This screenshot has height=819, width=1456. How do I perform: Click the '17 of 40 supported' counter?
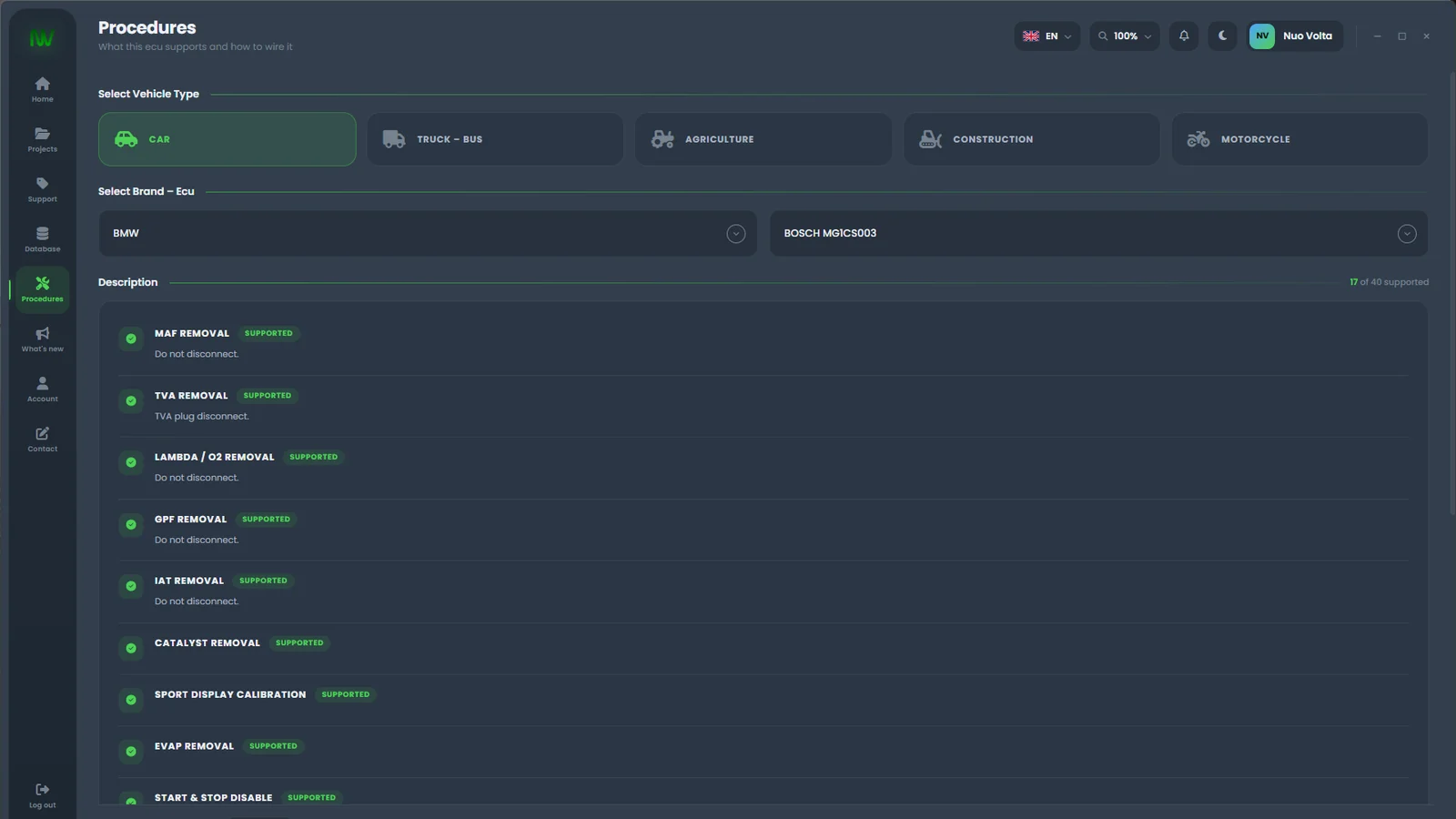coord(1389,282)
